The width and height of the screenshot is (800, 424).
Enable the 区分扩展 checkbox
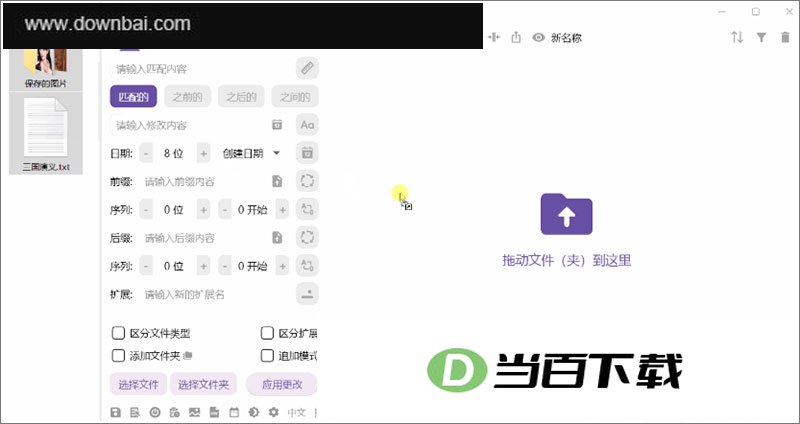point(267,333)
